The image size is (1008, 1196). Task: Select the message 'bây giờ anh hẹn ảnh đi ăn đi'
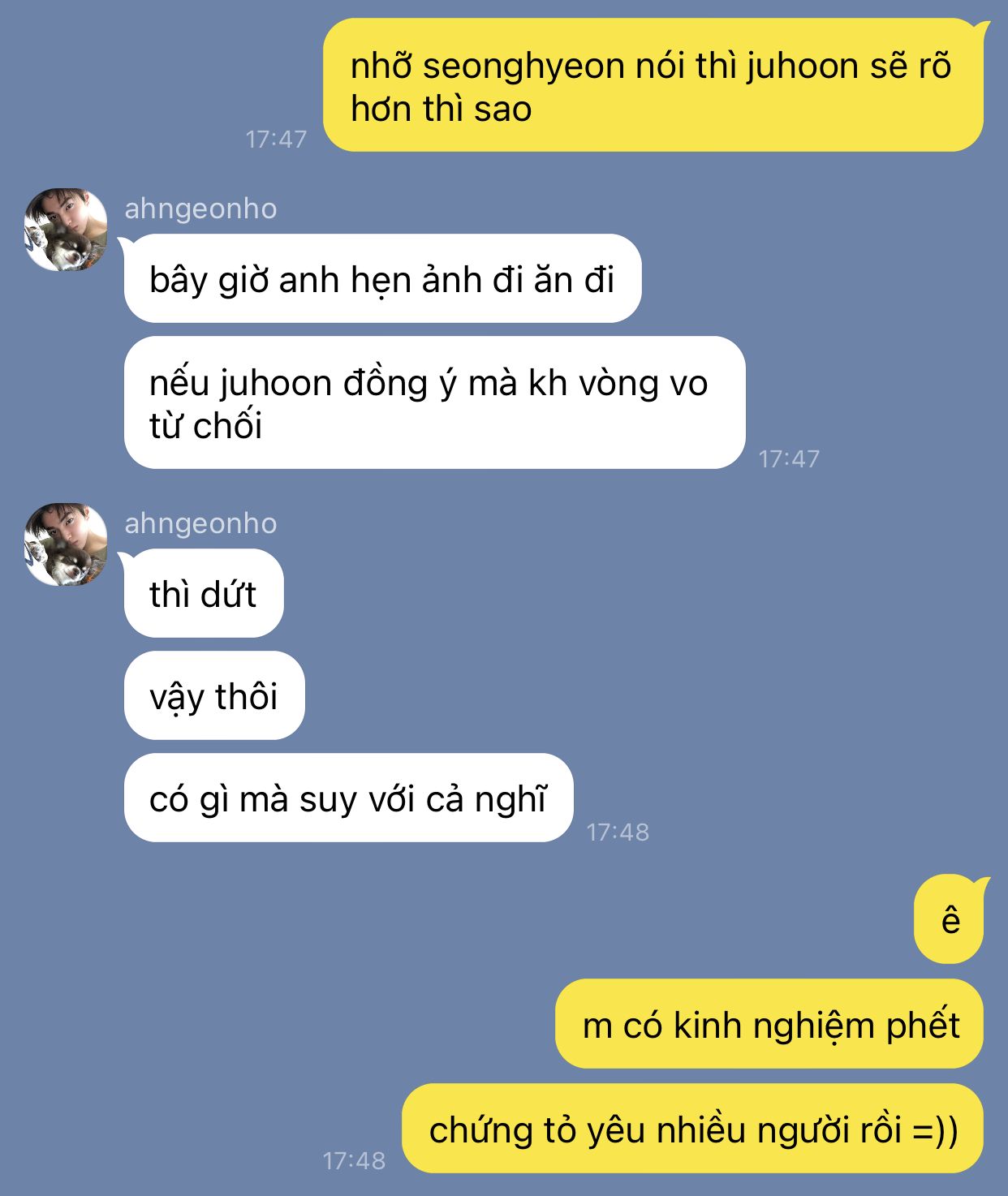tap(382, 278)
